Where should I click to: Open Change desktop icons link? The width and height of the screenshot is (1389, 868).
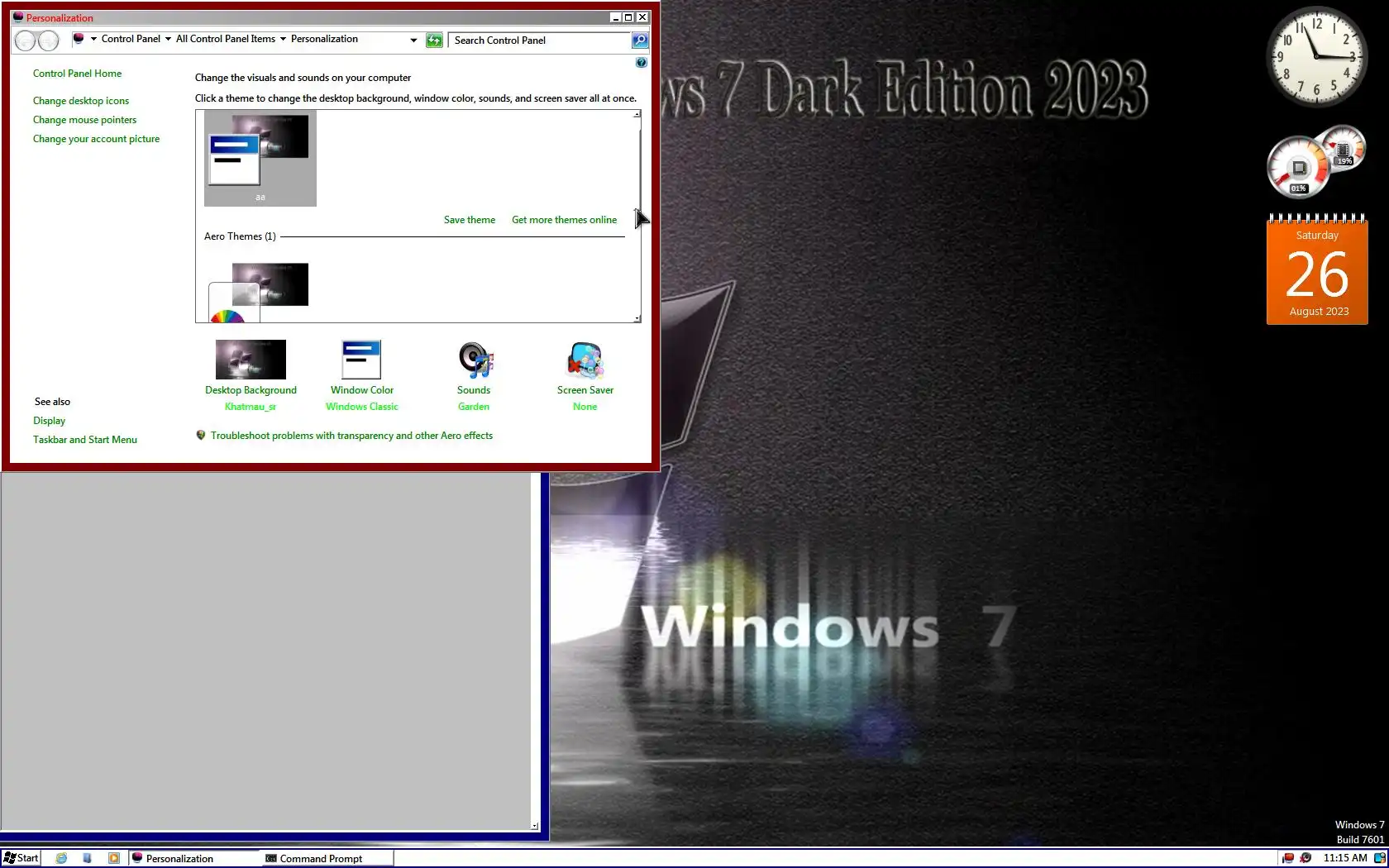pos(81,101)
